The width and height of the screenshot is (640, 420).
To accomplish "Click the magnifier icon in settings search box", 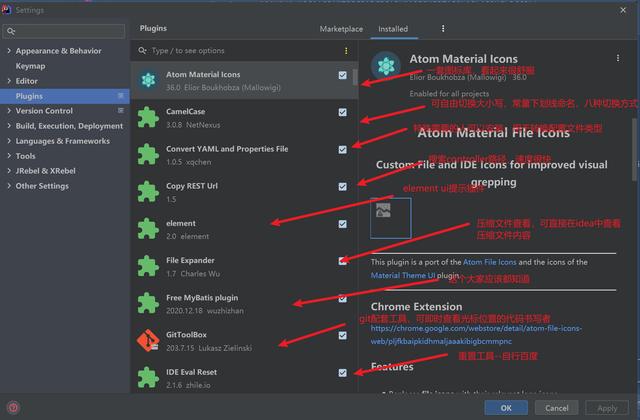I will [11, 31].
